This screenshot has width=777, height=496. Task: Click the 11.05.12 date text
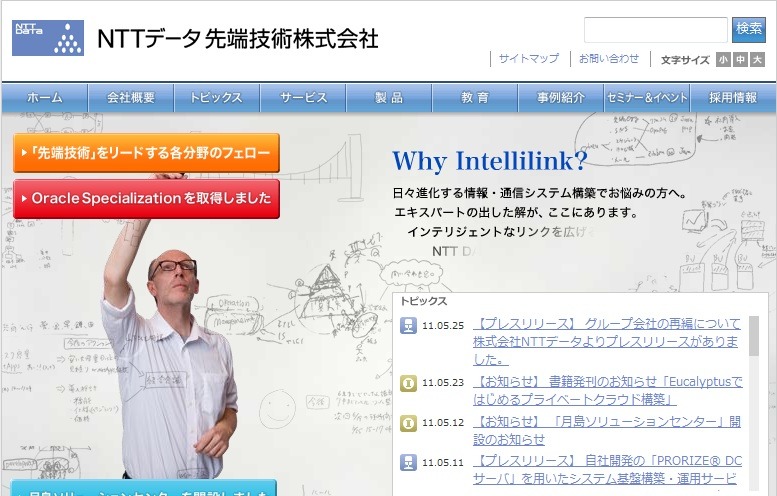[x=443, y=423]
